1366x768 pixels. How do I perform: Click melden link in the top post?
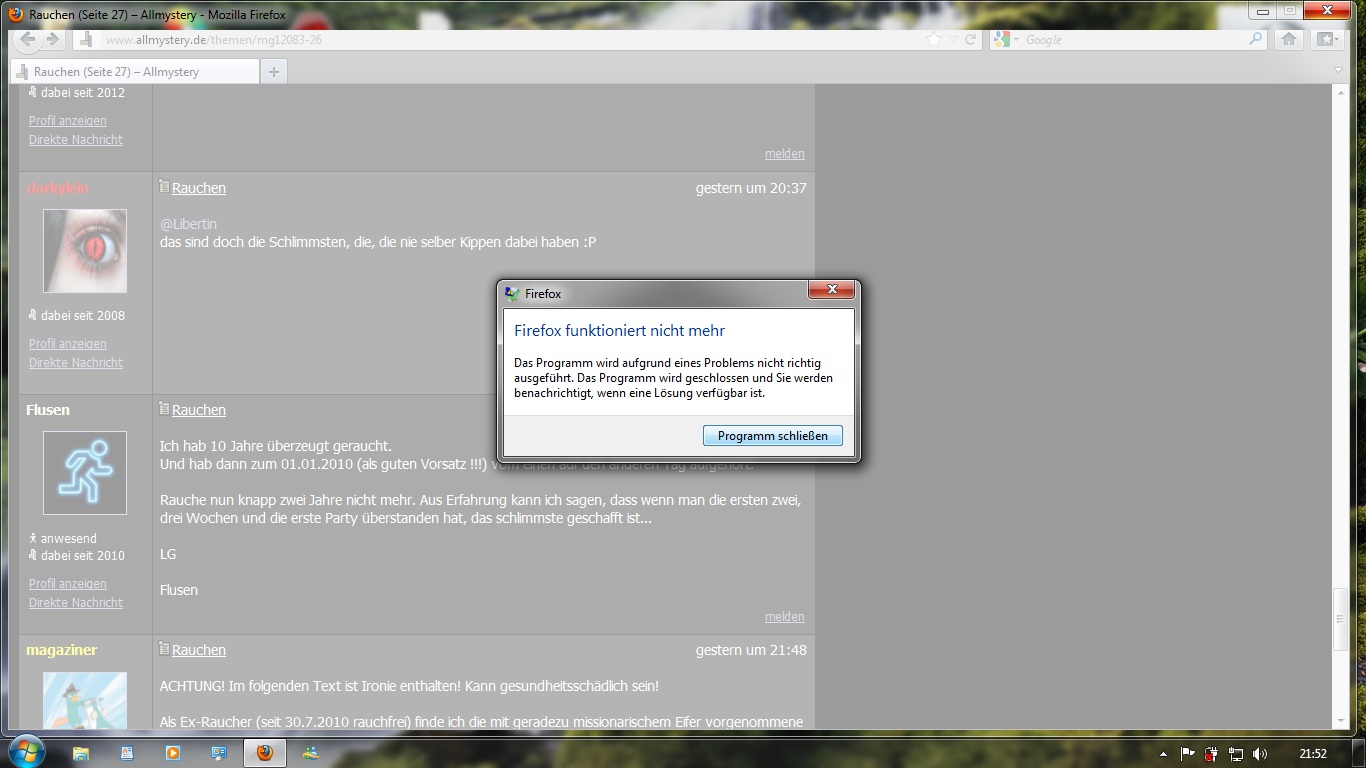tap(785, 154)
